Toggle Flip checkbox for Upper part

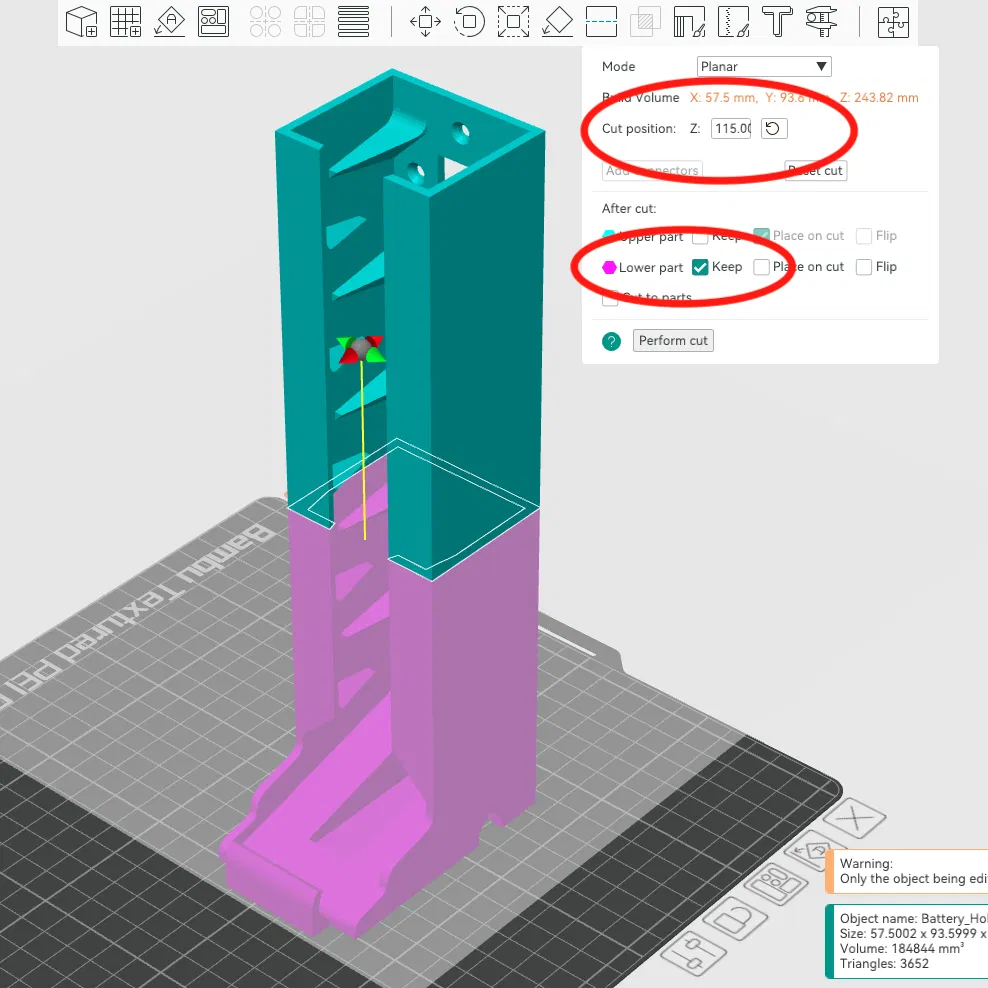tap(864, 236)
